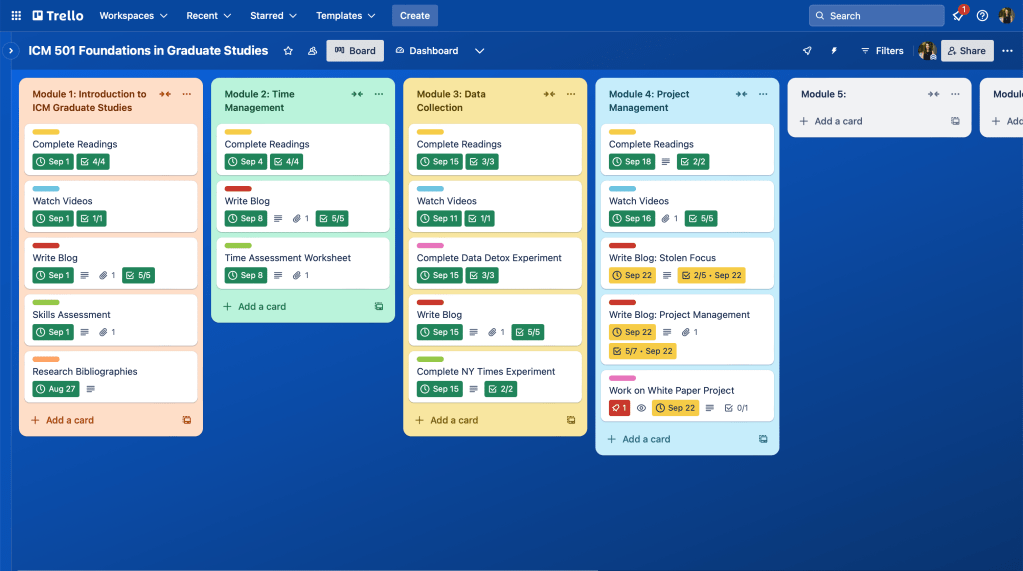Create card from template in Module 5
The image size is (1023, 571).
click(x=955, y=121)
